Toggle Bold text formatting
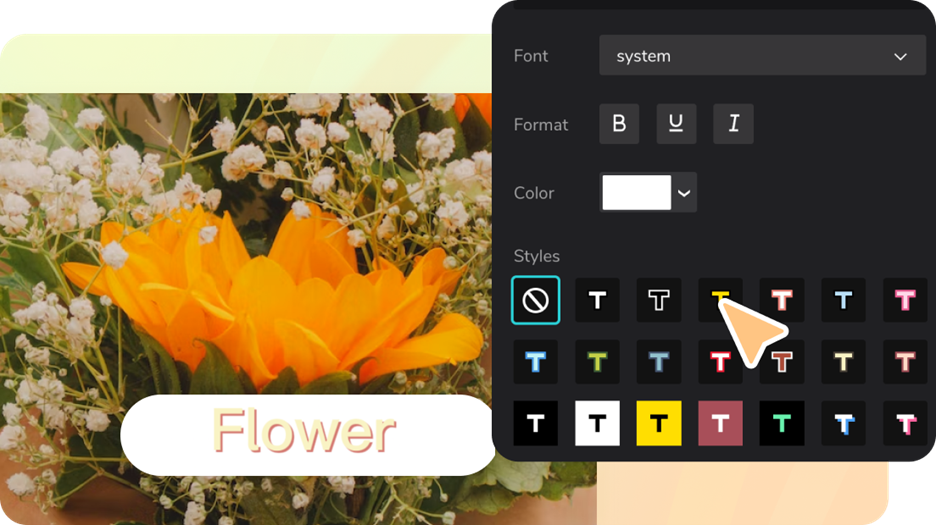This screenshot has width=936, height=525. (619, 124)
